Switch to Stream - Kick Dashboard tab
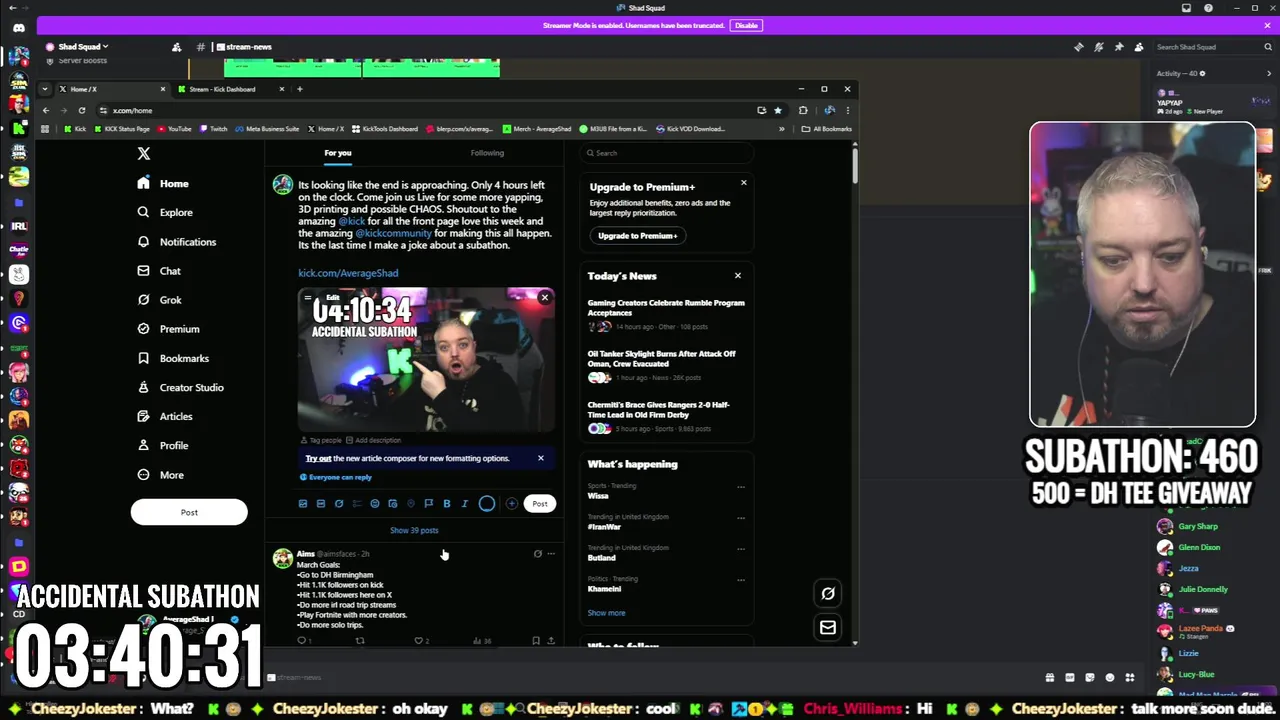 point(231,89)
